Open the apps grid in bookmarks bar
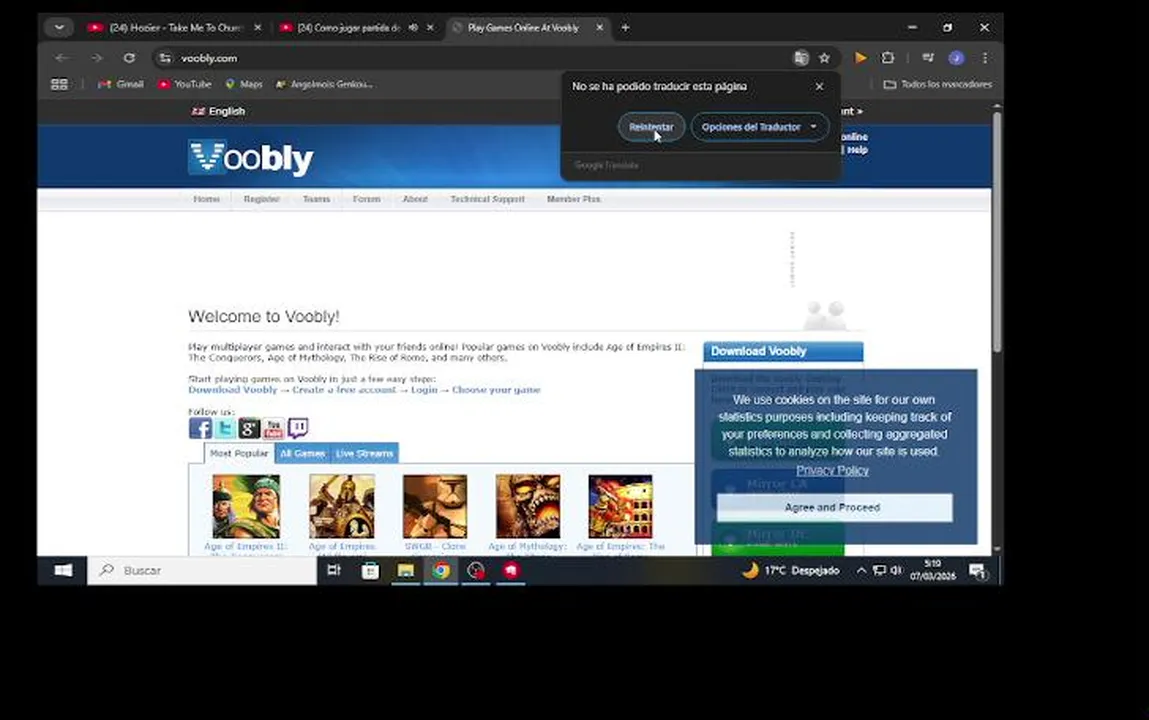The image size is (1149, 720). (59, 84)
